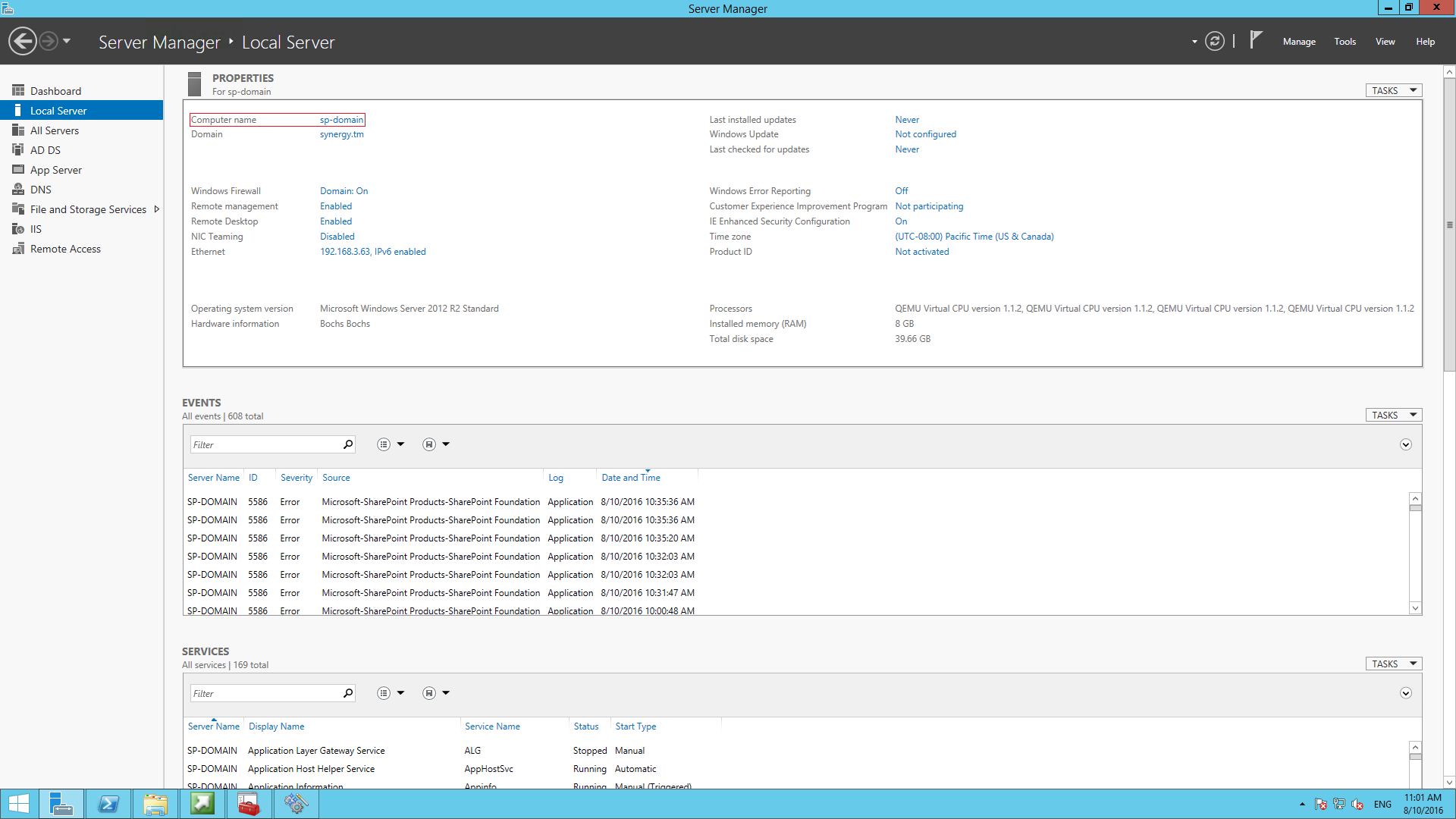
Task: Open Services save query dropdown
Action: click(x=436, y=693)
